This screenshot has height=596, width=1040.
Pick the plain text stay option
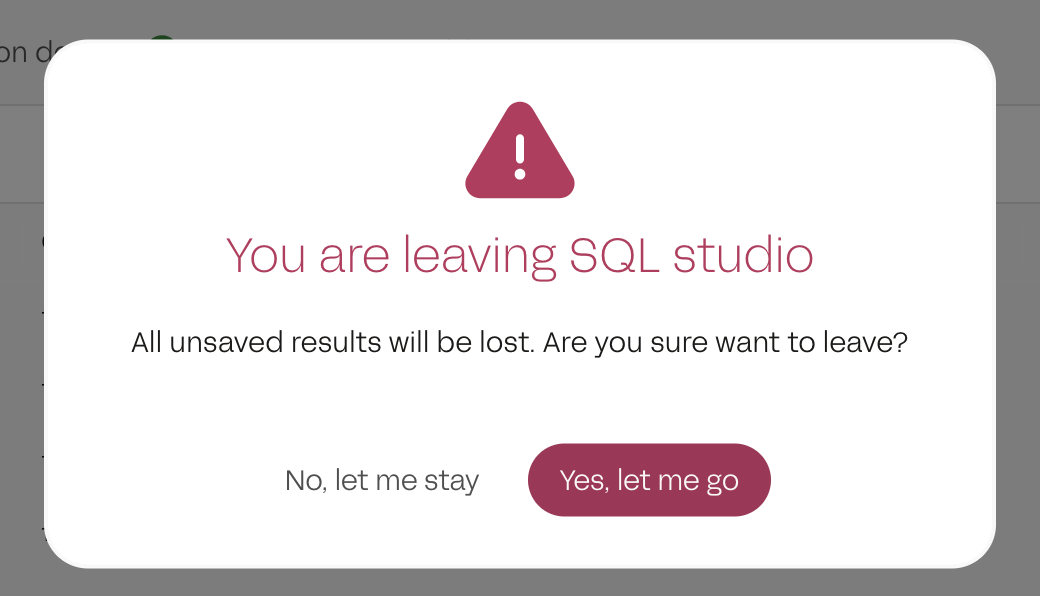tap(382, 480)
